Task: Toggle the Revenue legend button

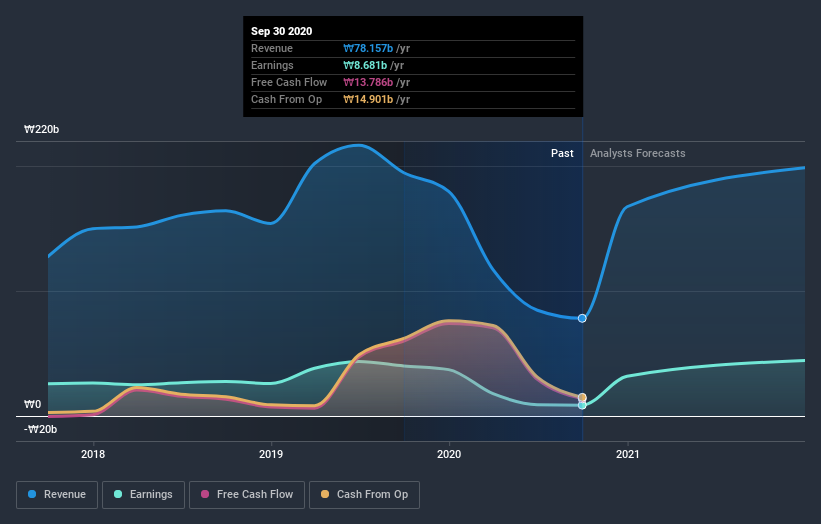Action: [x=57, y=495]
